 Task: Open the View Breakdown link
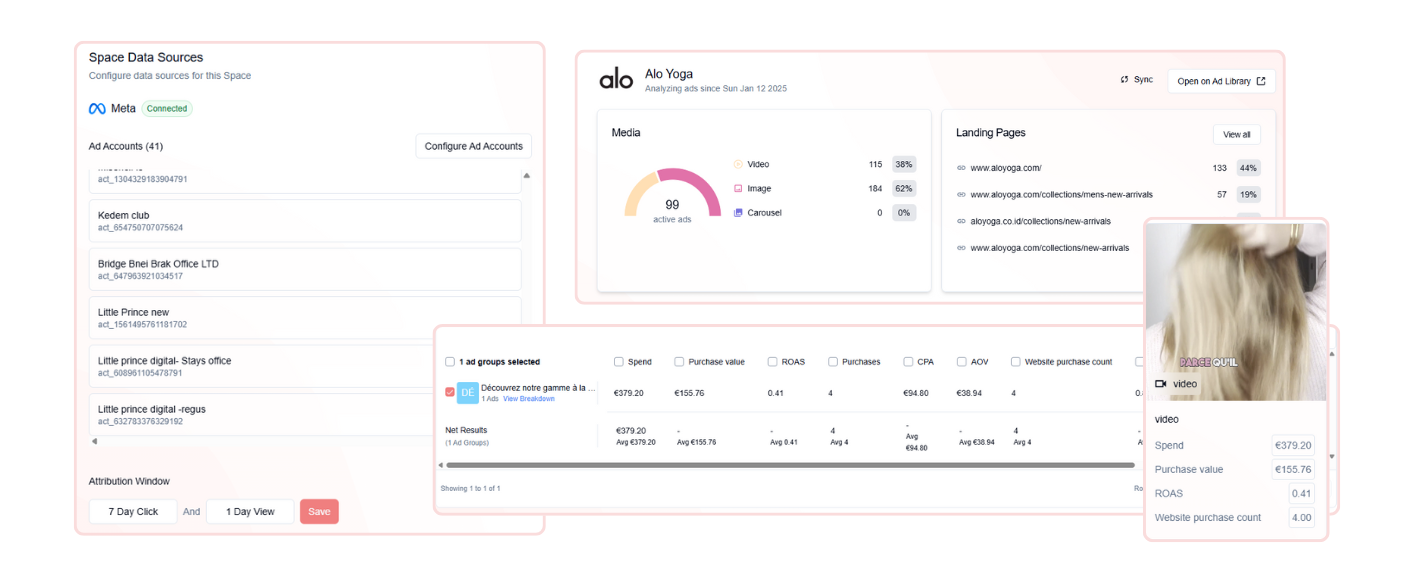pos(529,399)
